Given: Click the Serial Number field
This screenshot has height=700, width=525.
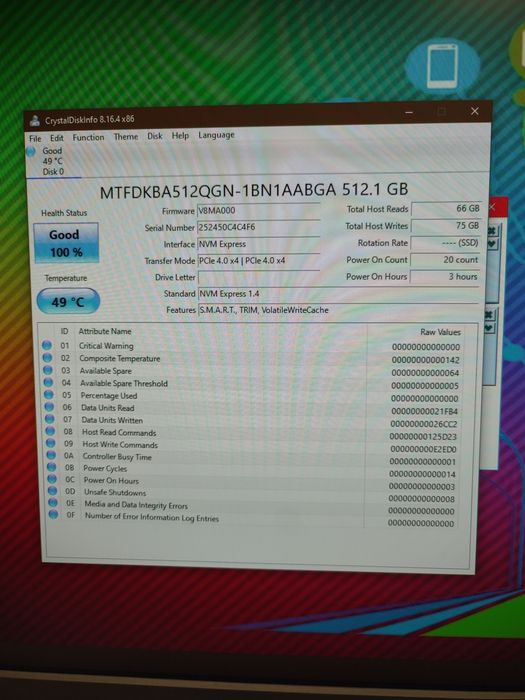Looking at the screenshot, I should pyautogui.click(x=258, y=227).
